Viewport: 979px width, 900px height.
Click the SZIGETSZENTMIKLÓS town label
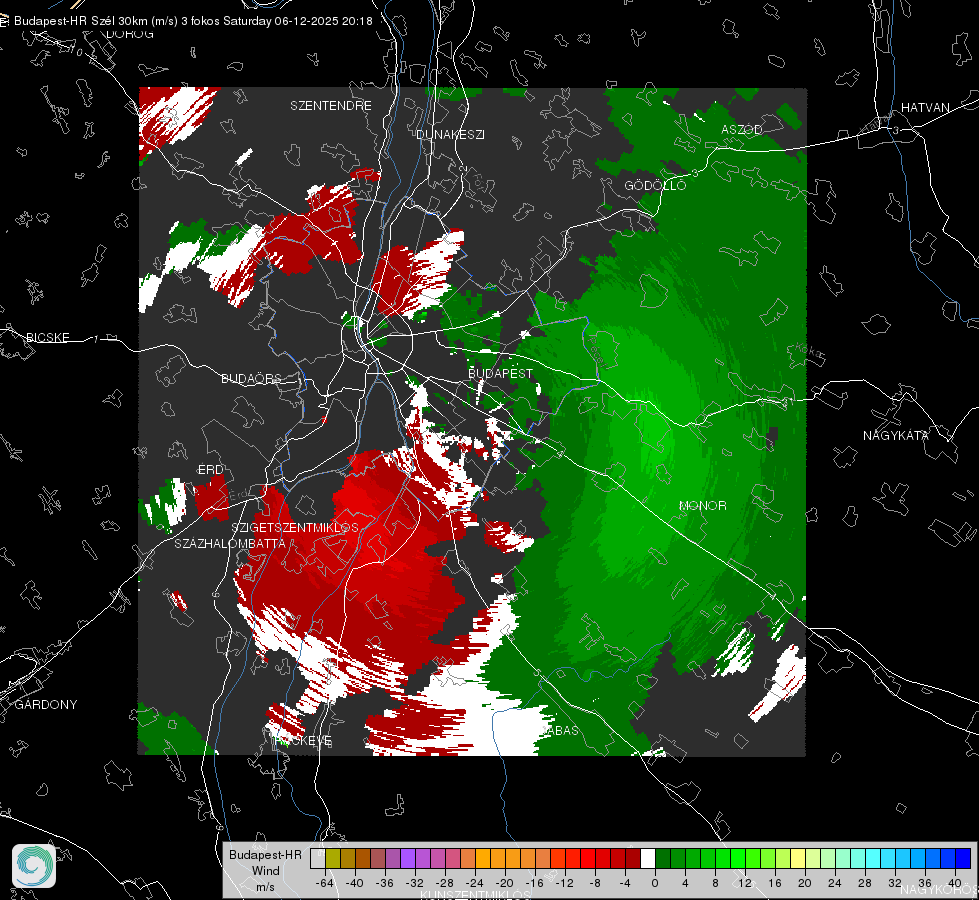click(x=295, y=527)
